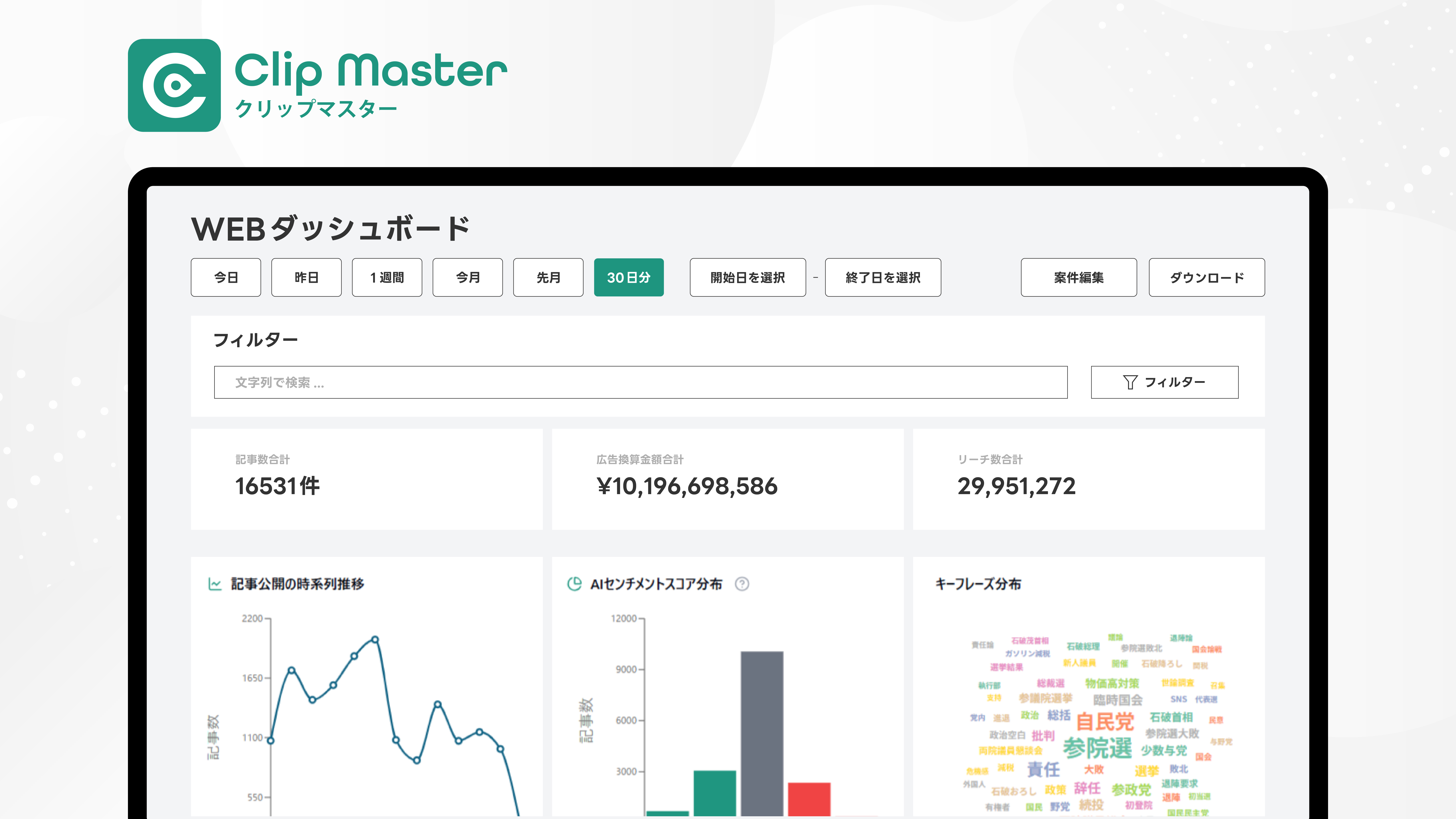Click the WEBダッシュボード heading
Screen dimensions: 1456x819
click(x=331, y=229)
